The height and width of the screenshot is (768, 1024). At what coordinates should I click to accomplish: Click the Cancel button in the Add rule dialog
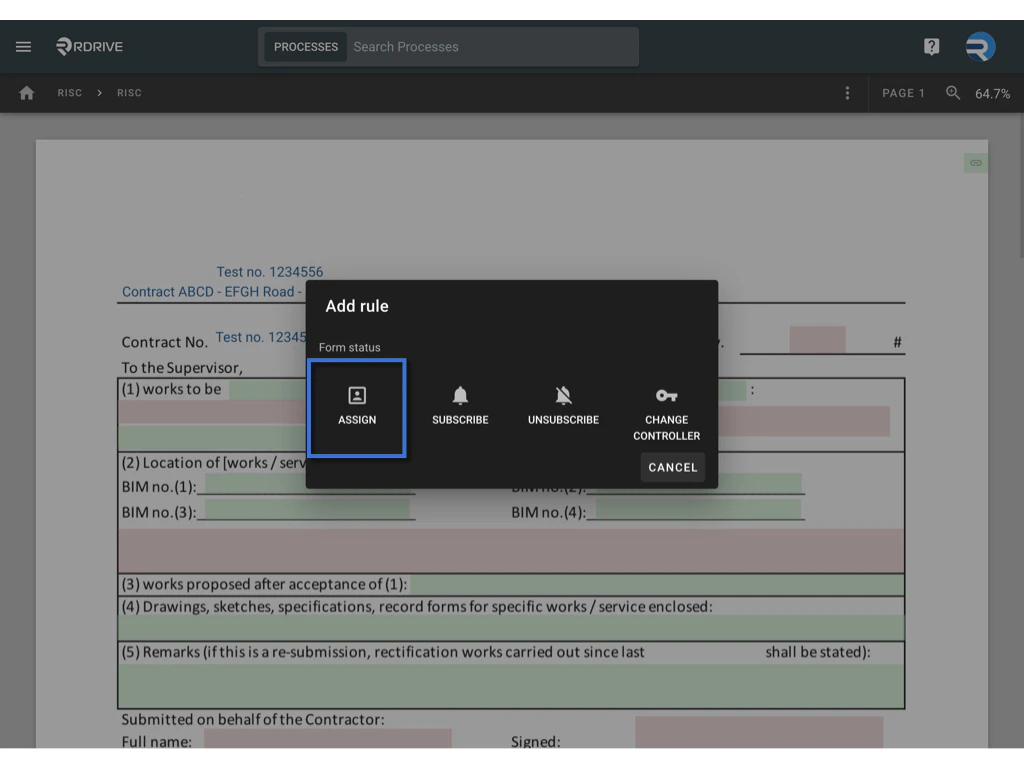click(x=672, y=467)
